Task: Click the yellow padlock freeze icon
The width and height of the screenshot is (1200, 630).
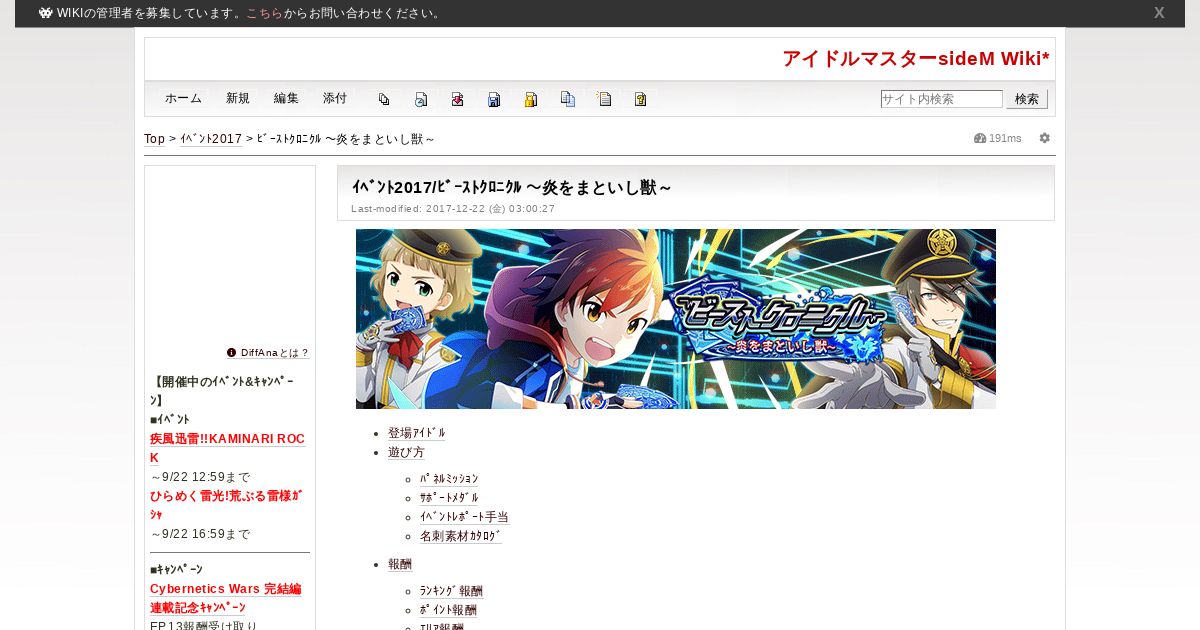Action: 531,99
